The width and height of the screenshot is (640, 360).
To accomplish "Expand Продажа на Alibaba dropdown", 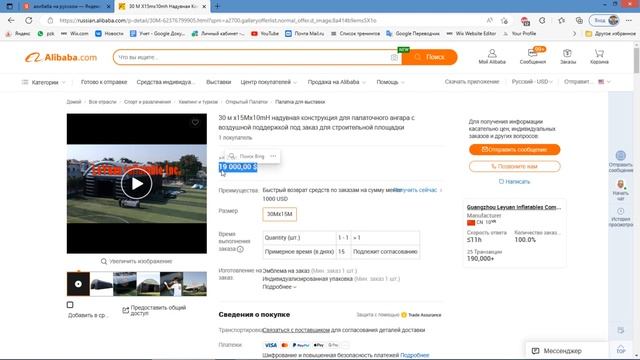I will [336, 82].
